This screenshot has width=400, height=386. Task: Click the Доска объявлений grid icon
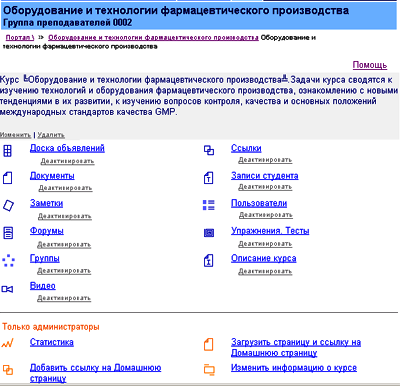[x=7, y=151]
